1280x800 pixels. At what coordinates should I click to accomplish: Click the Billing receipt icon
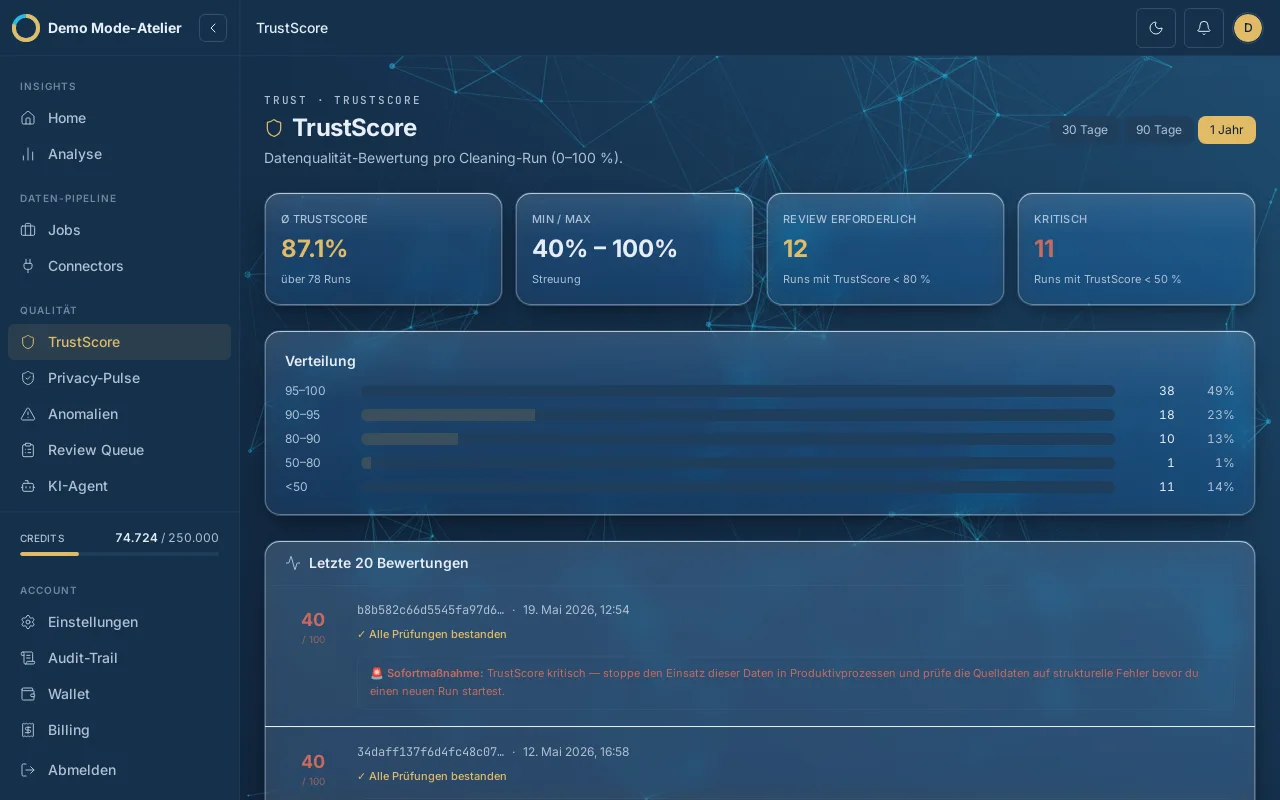[28, 730]
